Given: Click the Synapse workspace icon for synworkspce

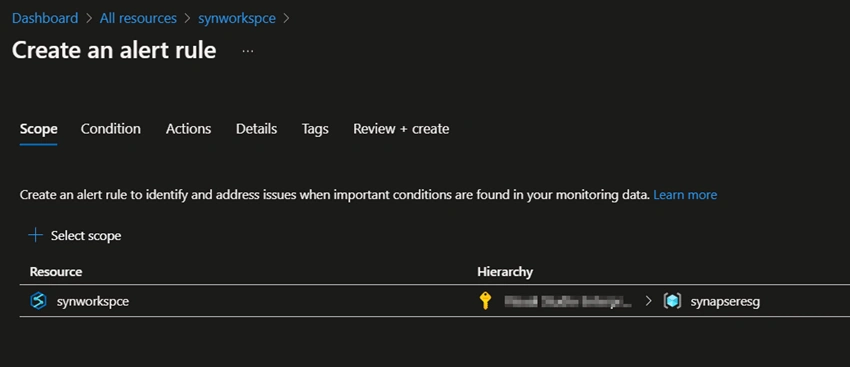Looking at the screenshot, I should tap(38, 301).
